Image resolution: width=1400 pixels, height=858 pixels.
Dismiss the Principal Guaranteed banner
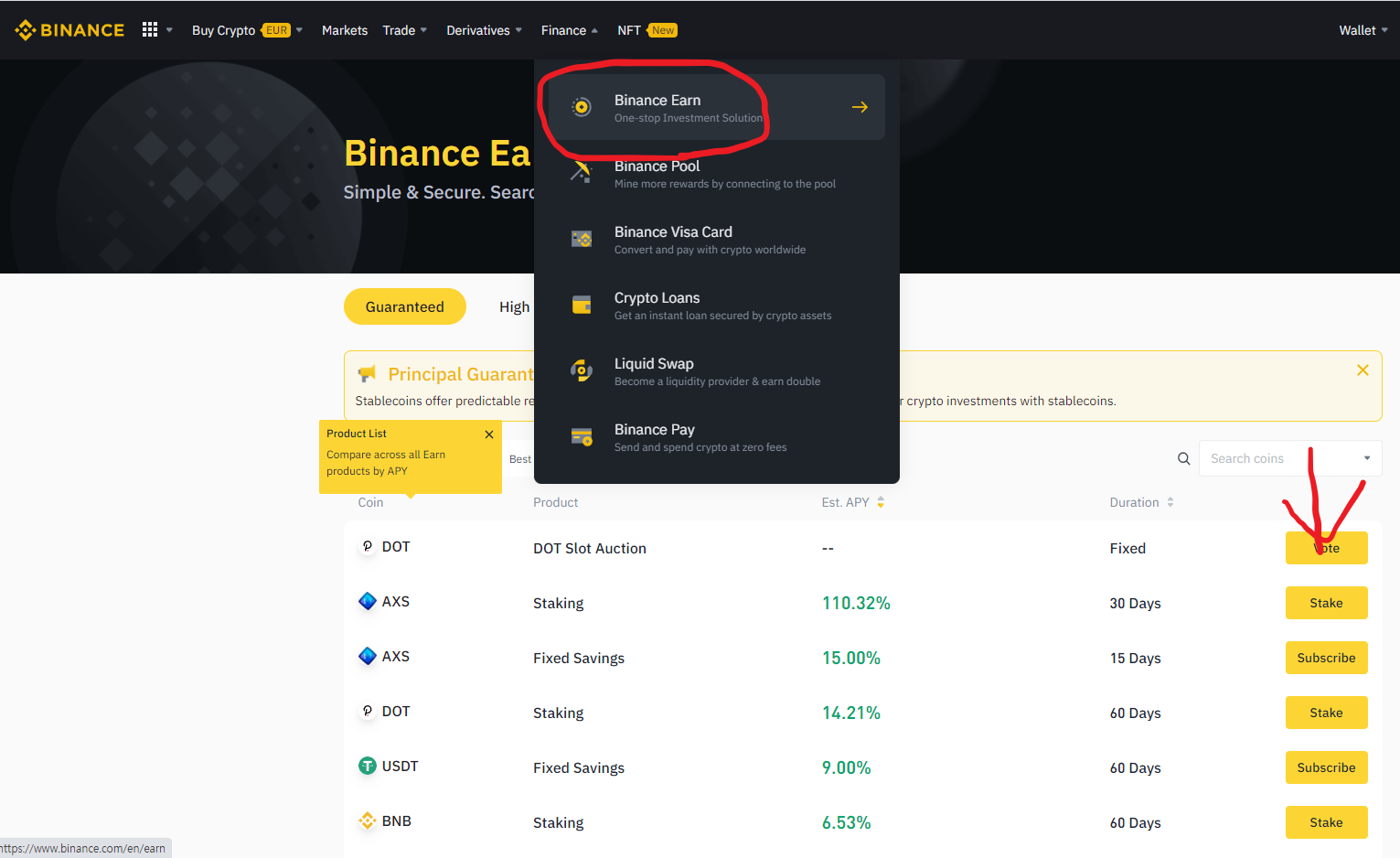[x=1363, y=370]
